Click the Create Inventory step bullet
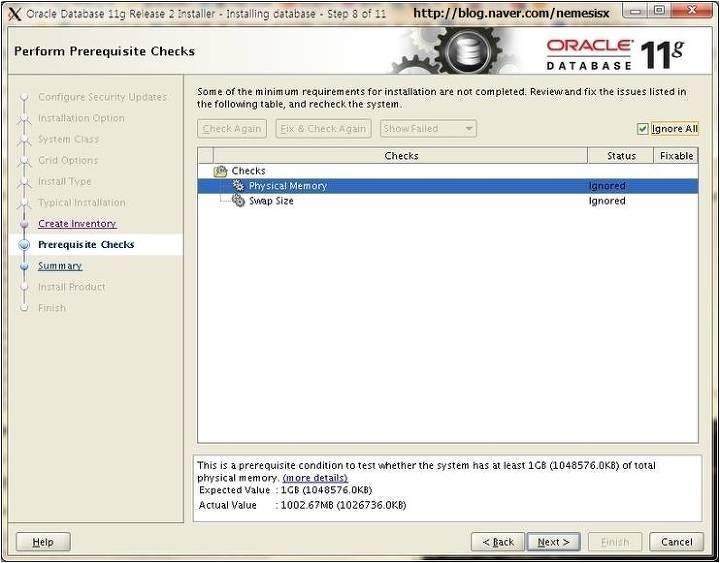 [x=24, y=224]
